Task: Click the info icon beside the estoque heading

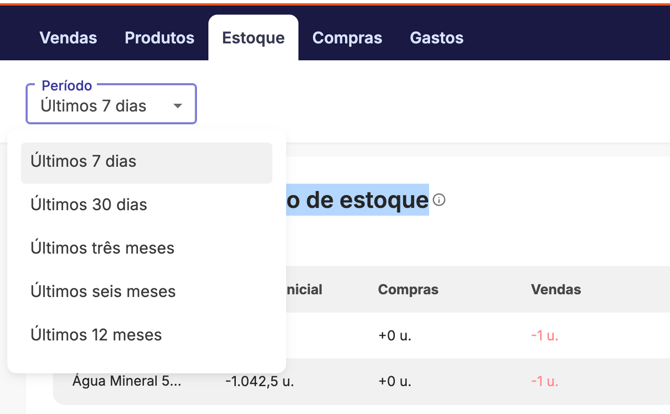Action: click(x=439, y=200)
